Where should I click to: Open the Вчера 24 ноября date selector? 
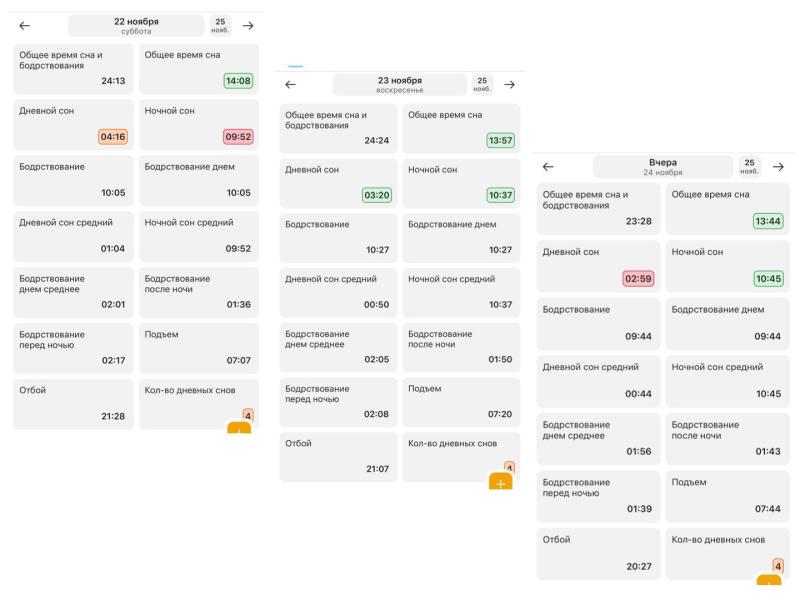(663, 166)
